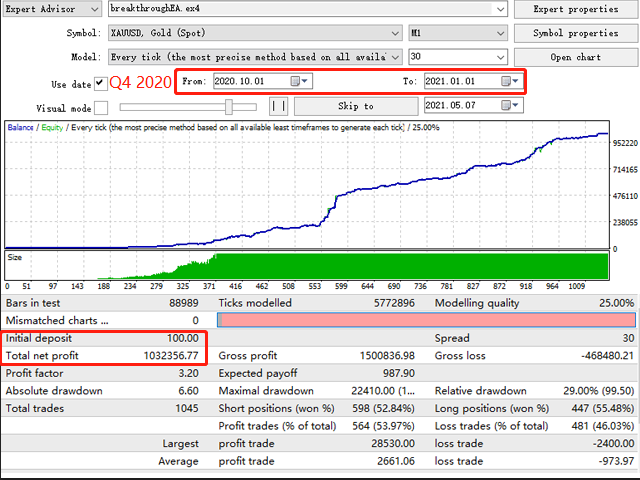
Task: Open the To date calendar picker
Action: coord(510,81)
